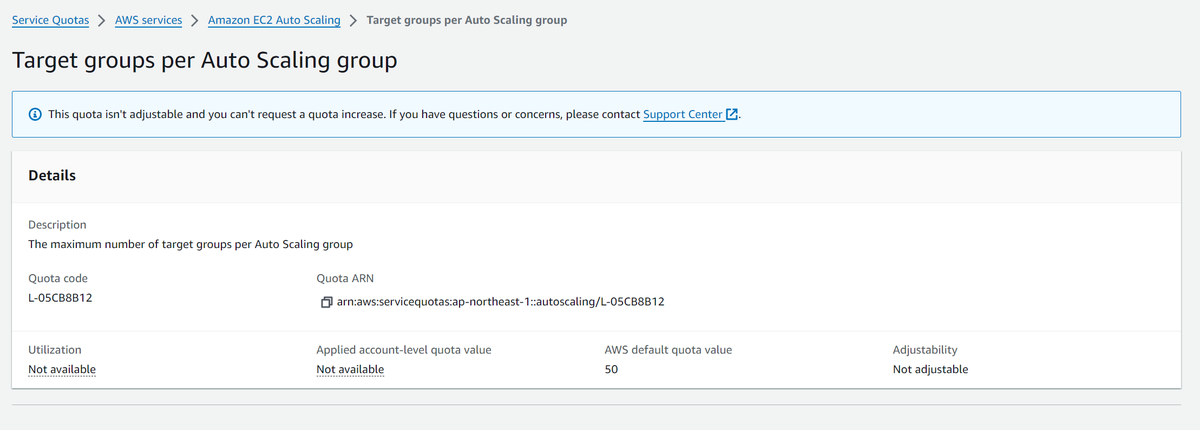Click Not available under Applied account-level quota value

(x=350, y=369)
